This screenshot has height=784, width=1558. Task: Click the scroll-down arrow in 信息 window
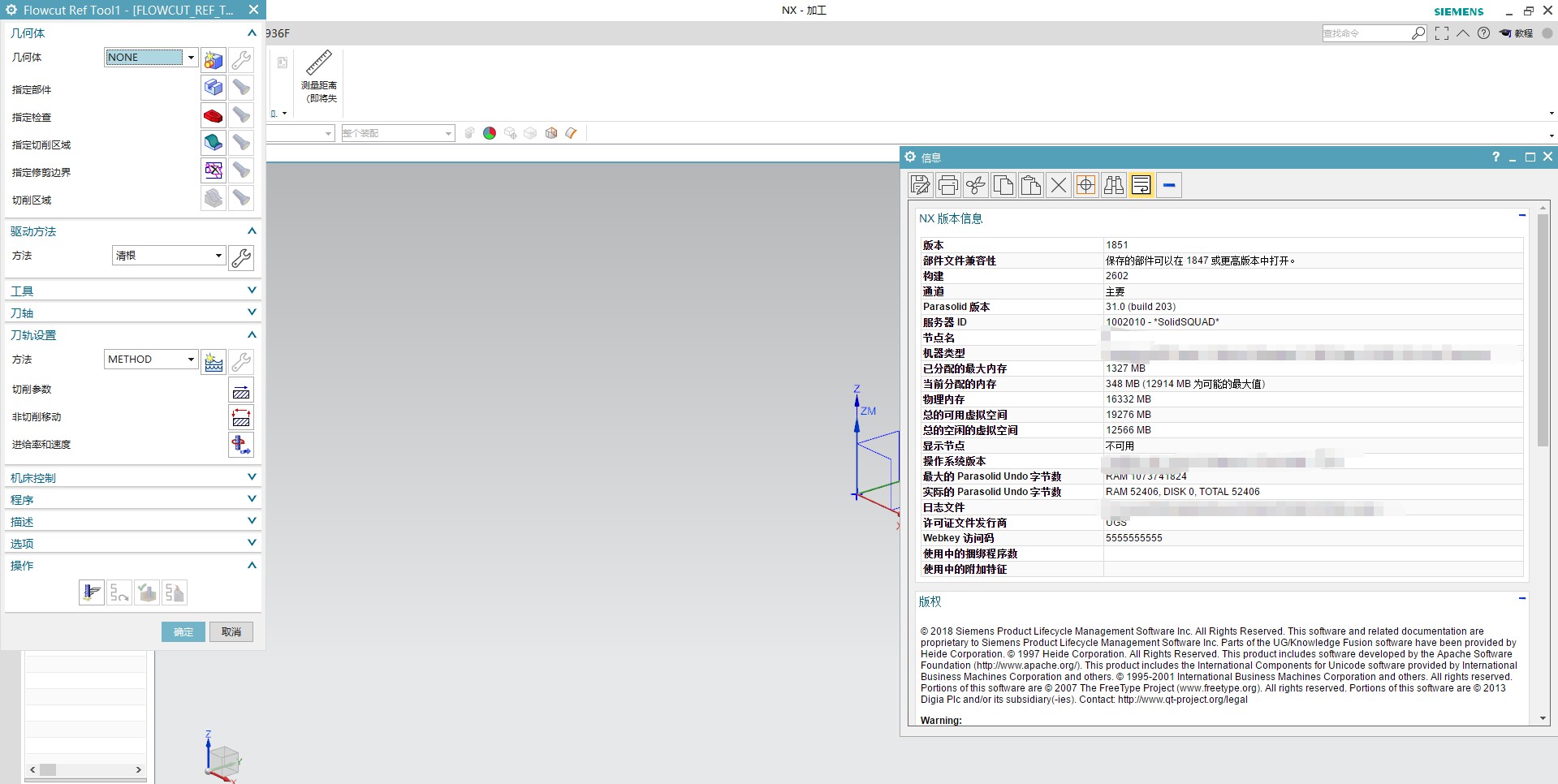click(x=1543, y=718)
